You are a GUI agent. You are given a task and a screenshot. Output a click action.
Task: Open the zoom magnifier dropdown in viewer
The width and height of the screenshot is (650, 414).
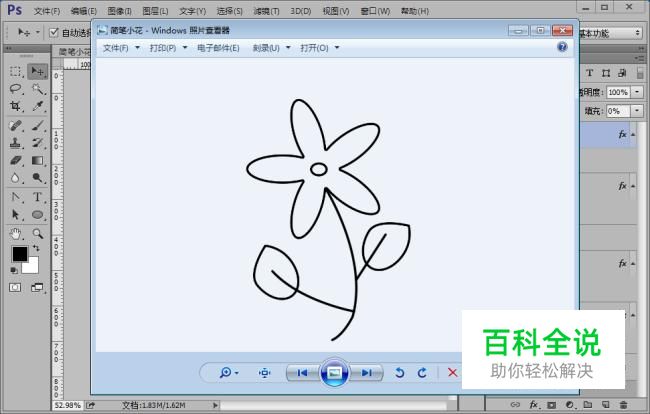pyautogui.click(x=229, y=373)
